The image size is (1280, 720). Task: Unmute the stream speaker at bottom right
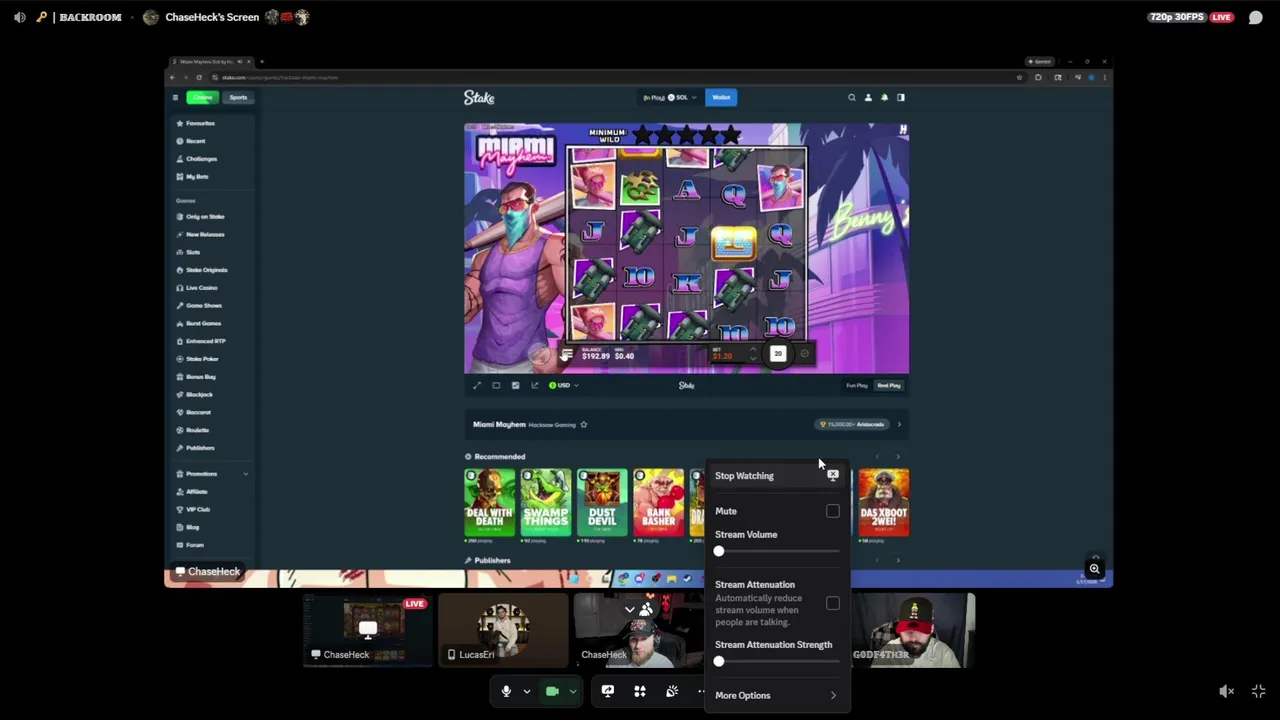pos(1227,691)
